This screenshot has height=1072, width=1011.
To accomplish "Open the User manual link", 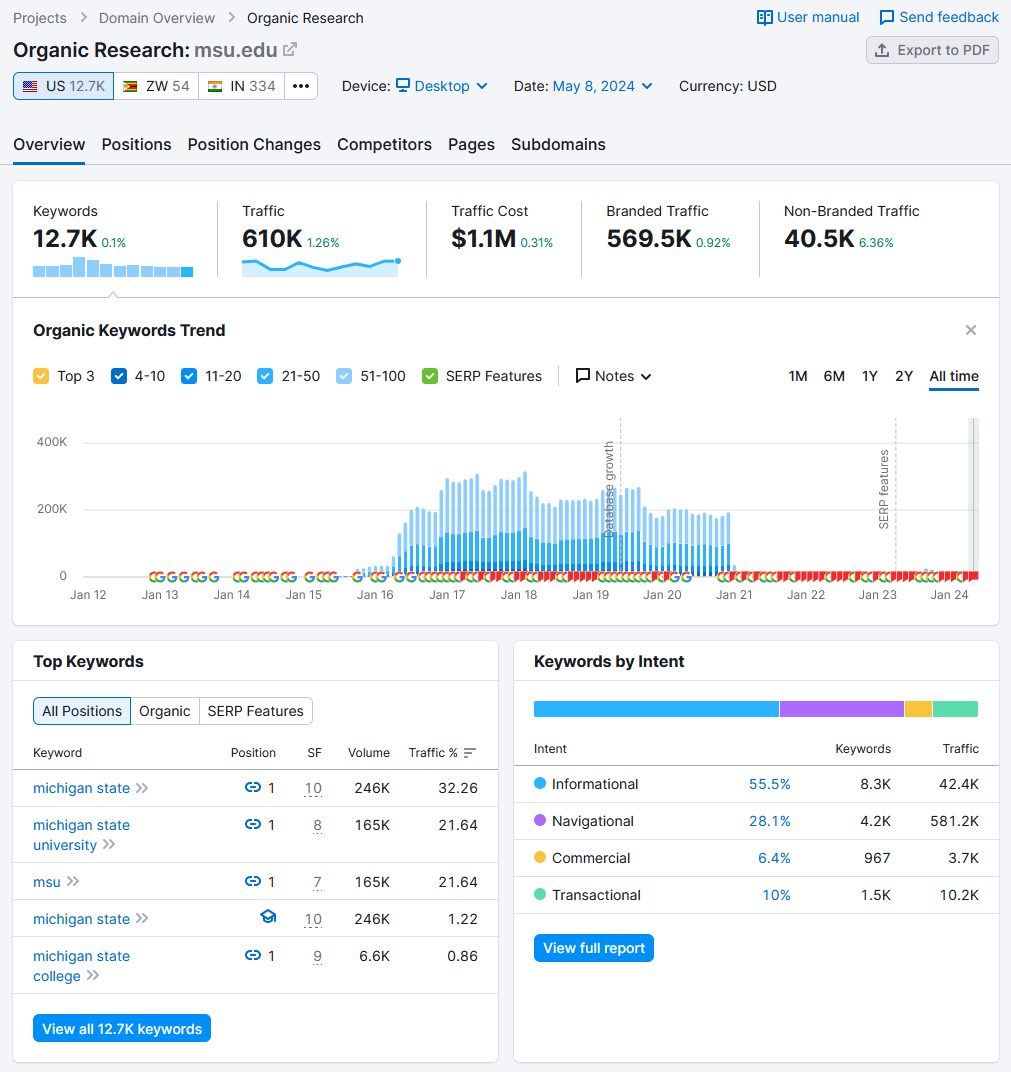I will pyautogui.click(x=808, y=18).
